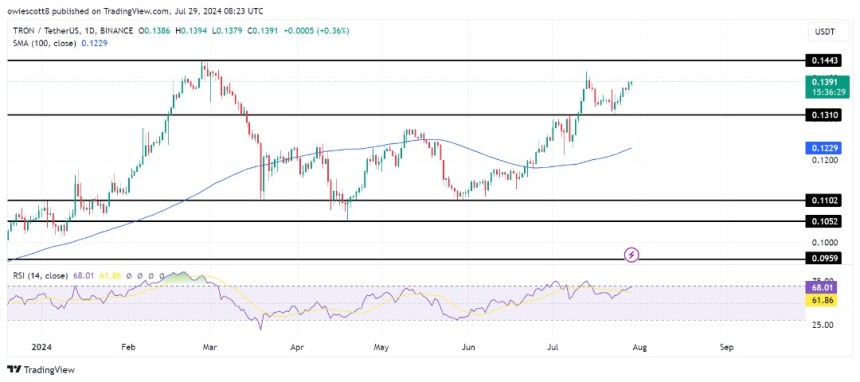Click the Apr label on the time axis
This screenshot has height=382, width=860.
(x=297, y=347)
